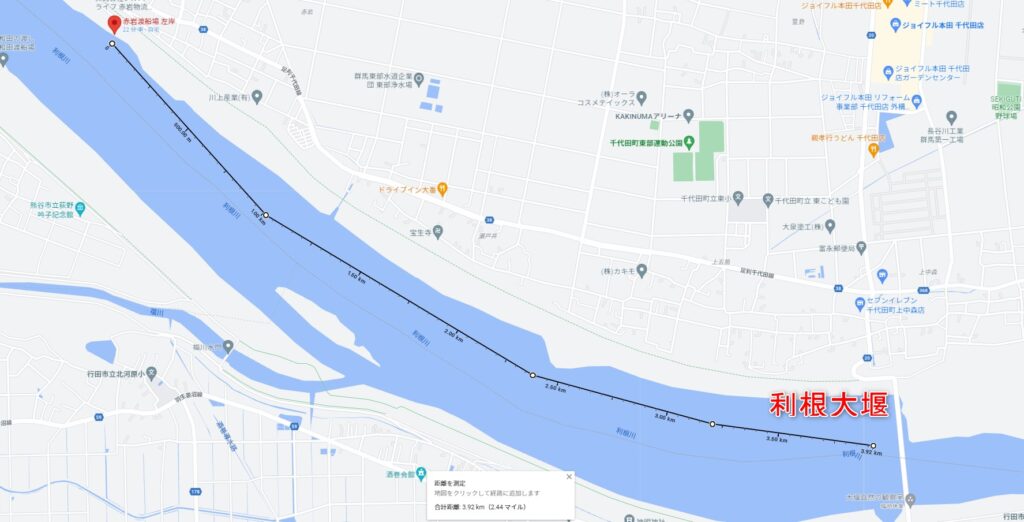Click the measurement endpoint labeled 3.92 km
This screenshot has width=1024, height=522.
pyautogui.click(x=873, y=446)
